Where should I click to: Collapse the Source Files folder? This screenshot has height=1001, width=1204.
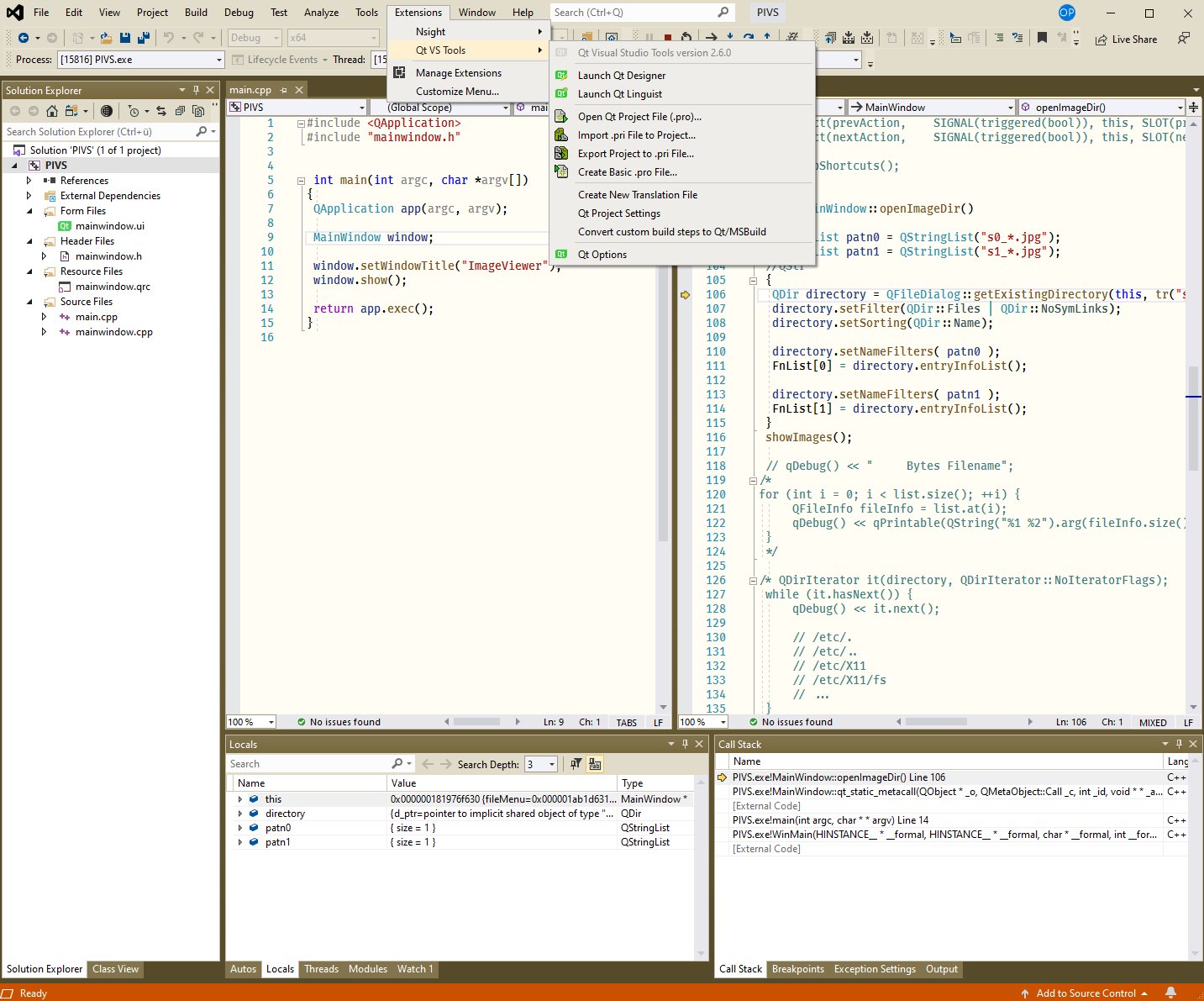click(29, 302)
